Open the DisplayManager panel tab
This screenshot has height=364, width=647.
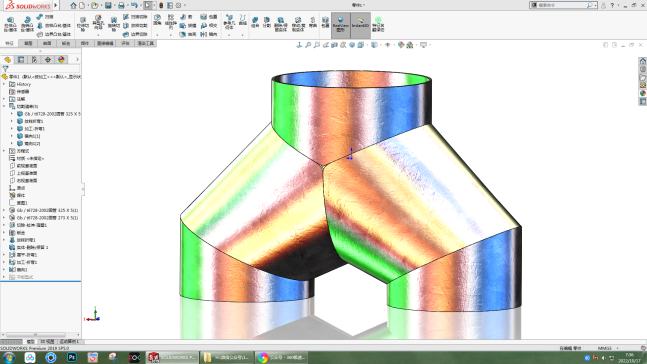[x=61, y=60]
